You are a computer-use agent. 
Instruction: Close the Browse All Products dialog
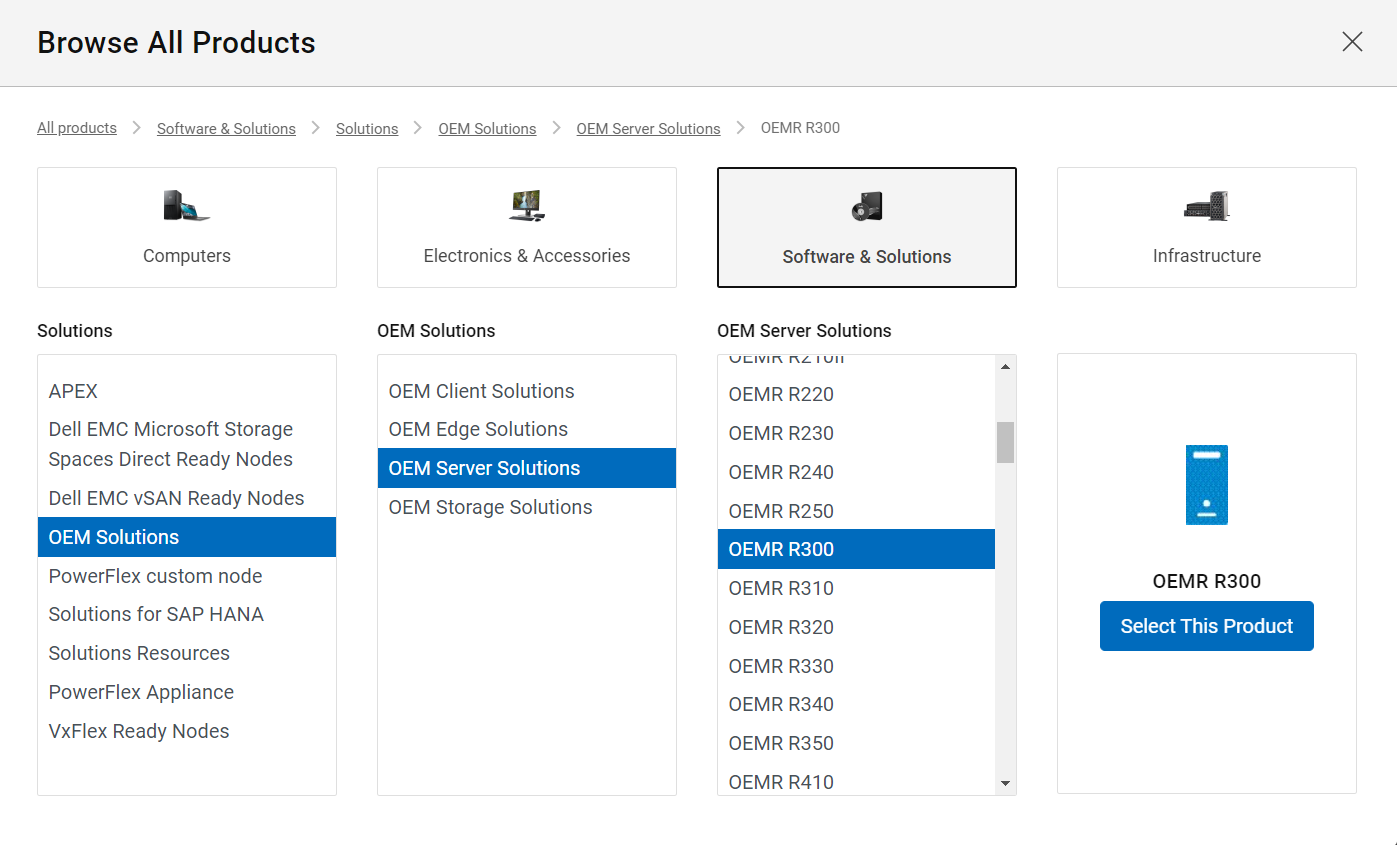click(x=1352, y=42)
